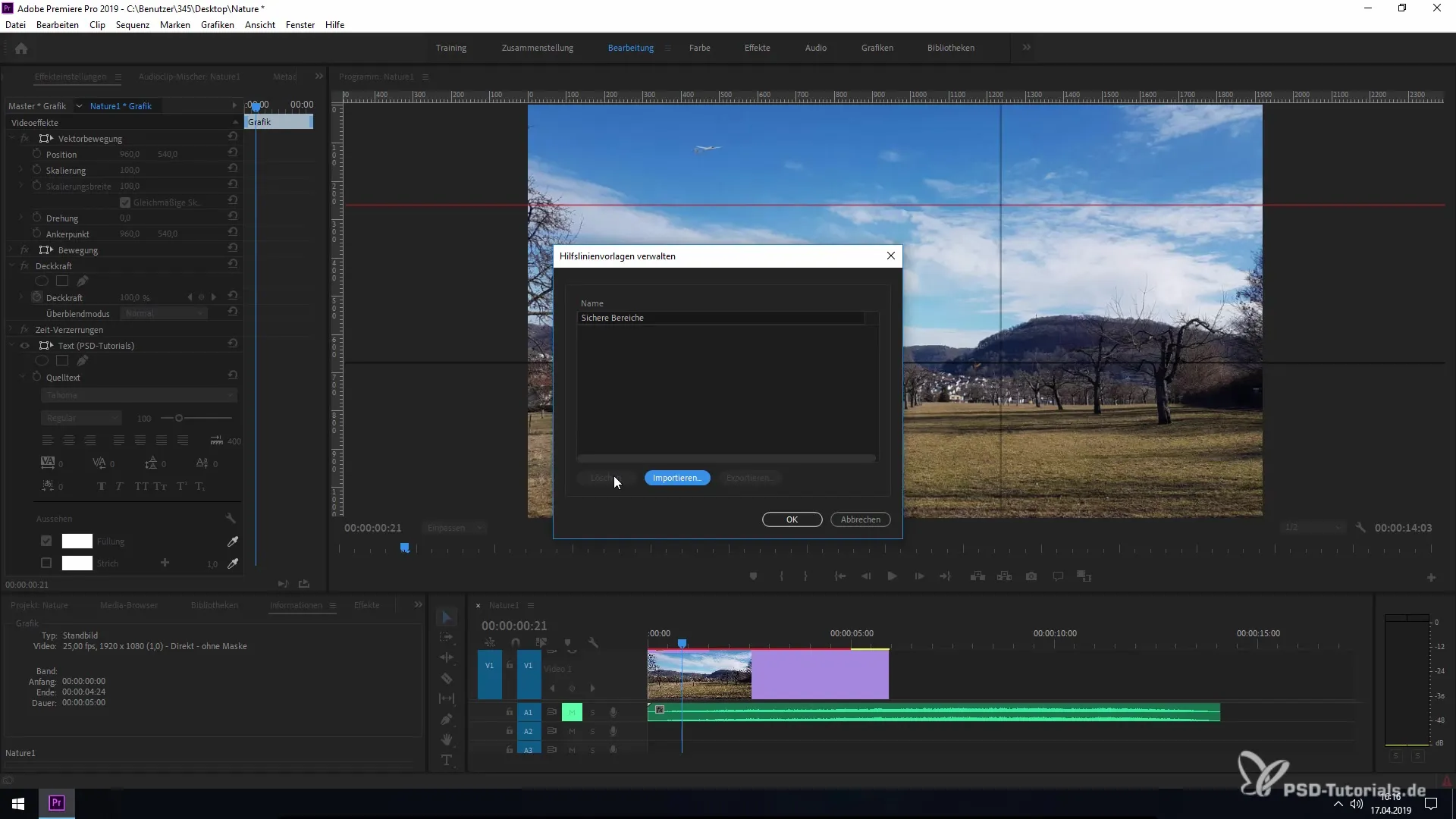Toggle the Füllung checkbox
This screenshot has width=1456, height=819.
click(x=46, y=541)
